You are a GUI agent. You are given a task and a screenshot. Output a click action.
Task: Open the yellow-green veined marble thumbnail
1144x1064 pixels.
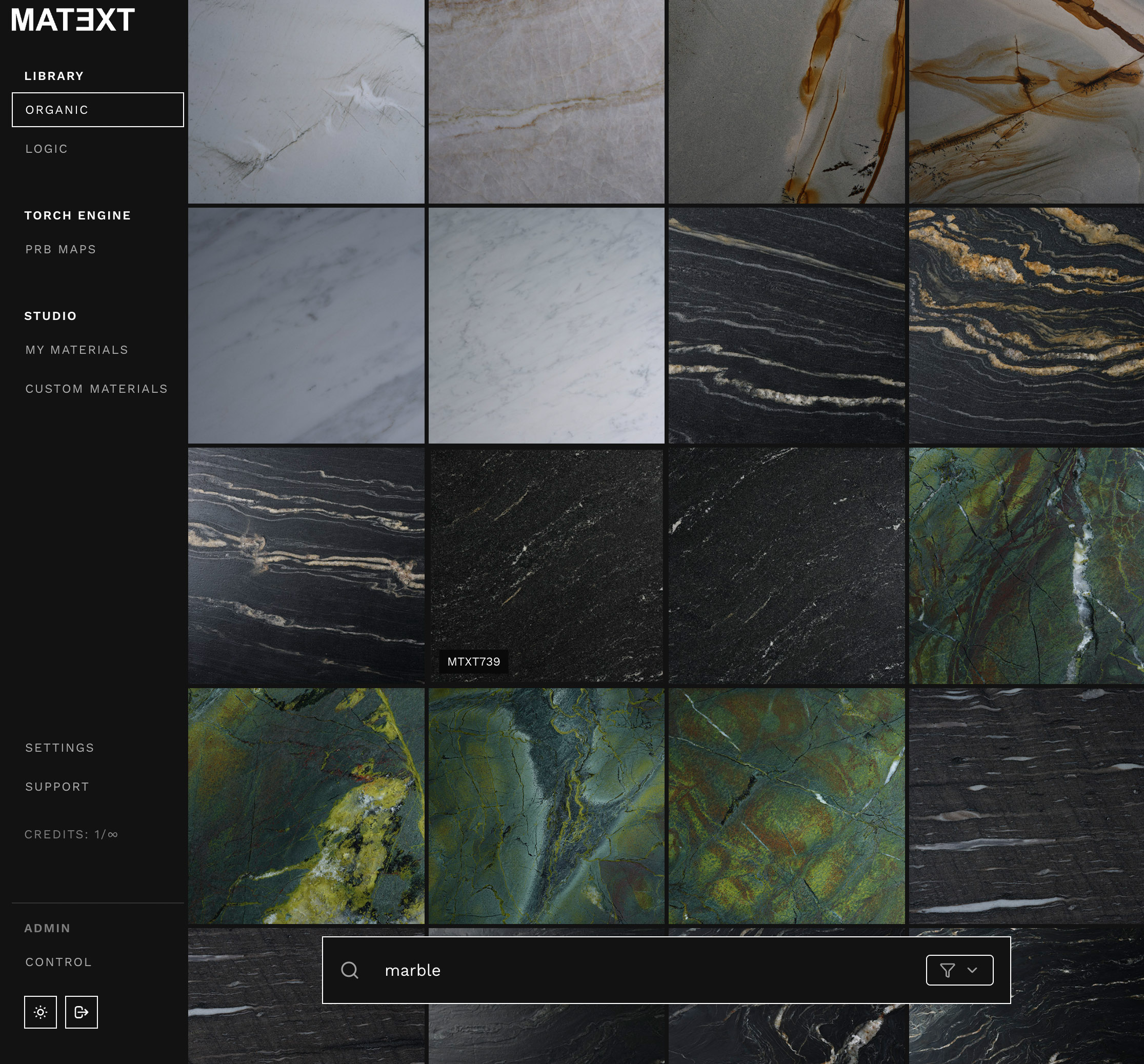coord(306,806)
